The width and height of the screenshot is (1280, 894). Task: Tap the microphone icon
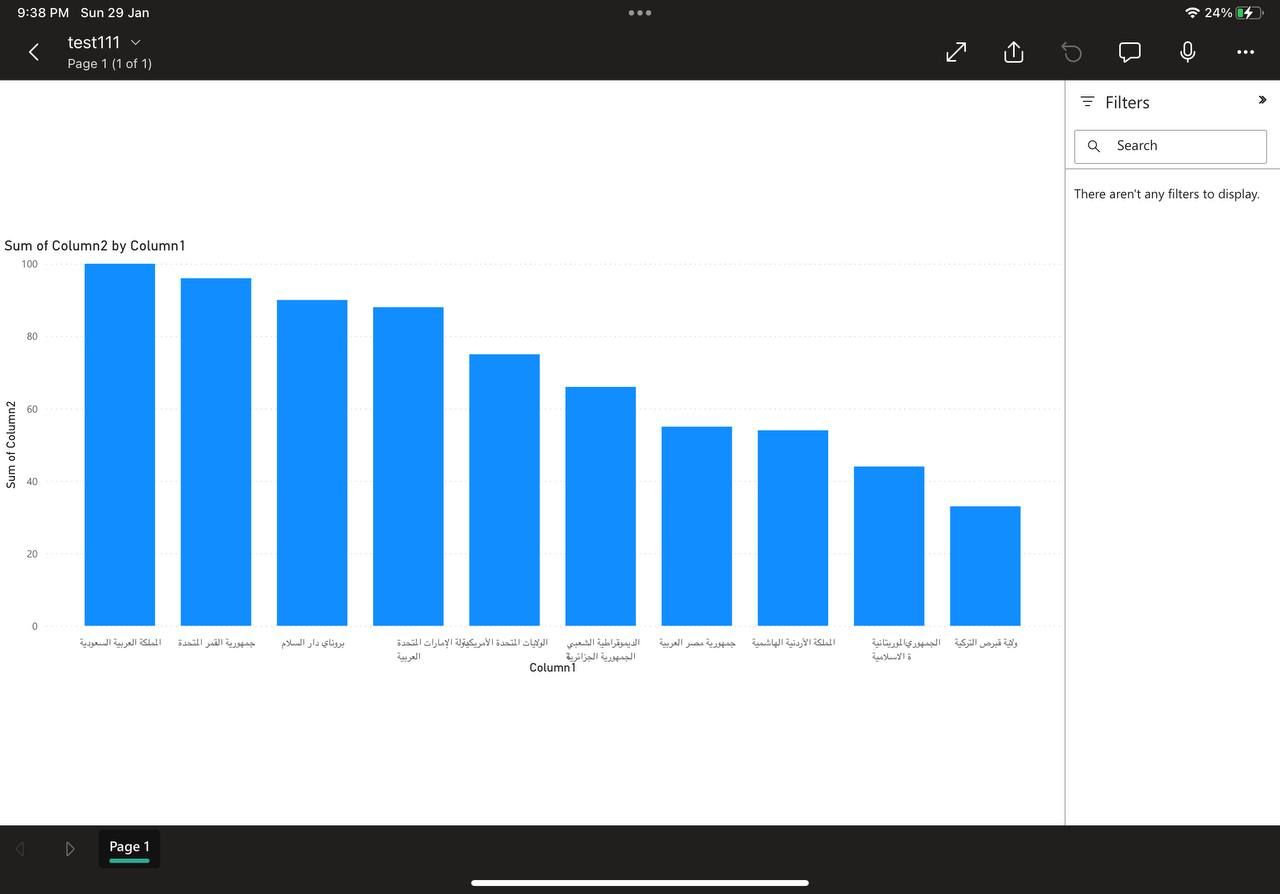[1187, 52]
